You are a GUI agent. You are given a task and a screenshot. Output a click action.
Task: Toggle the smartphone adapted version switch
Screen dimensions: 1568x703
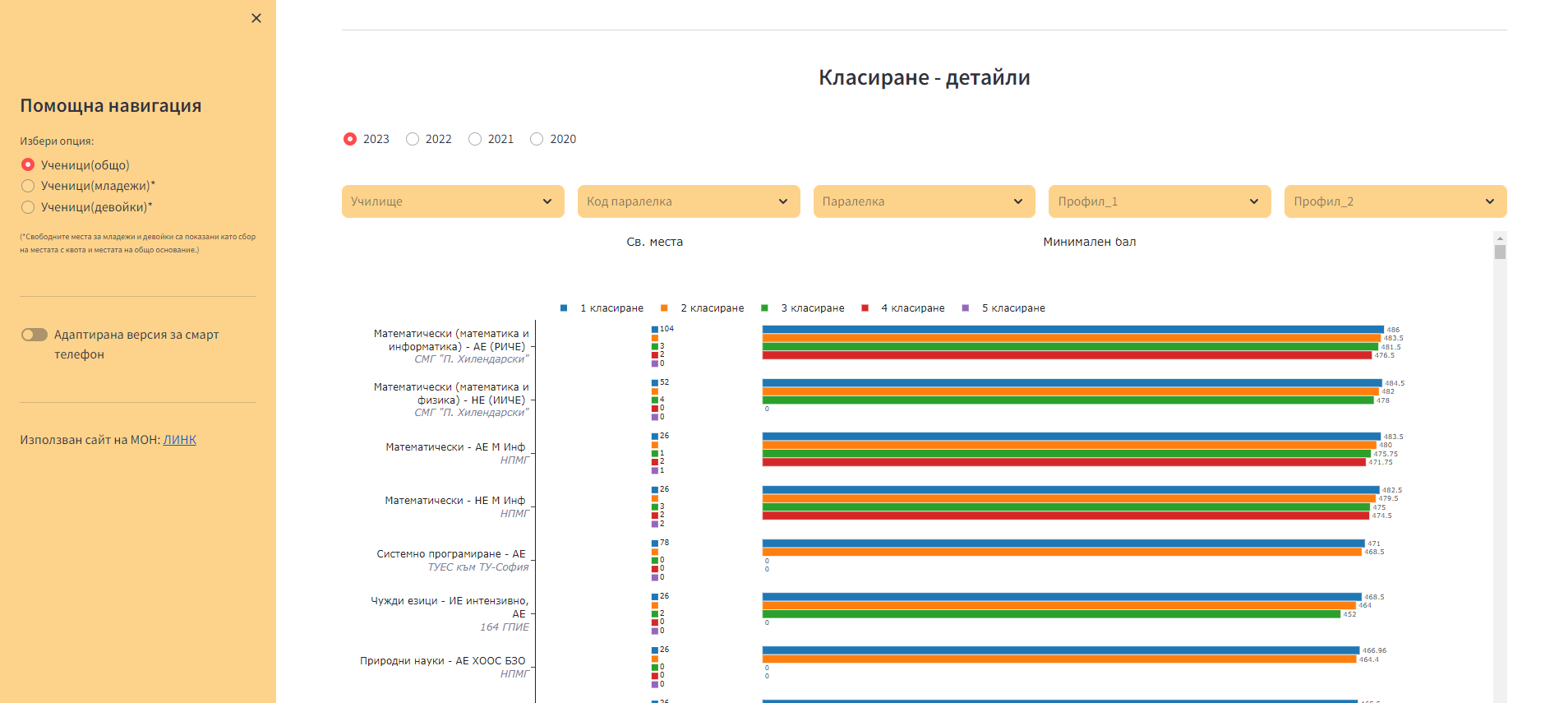click(x=35, y=335)
